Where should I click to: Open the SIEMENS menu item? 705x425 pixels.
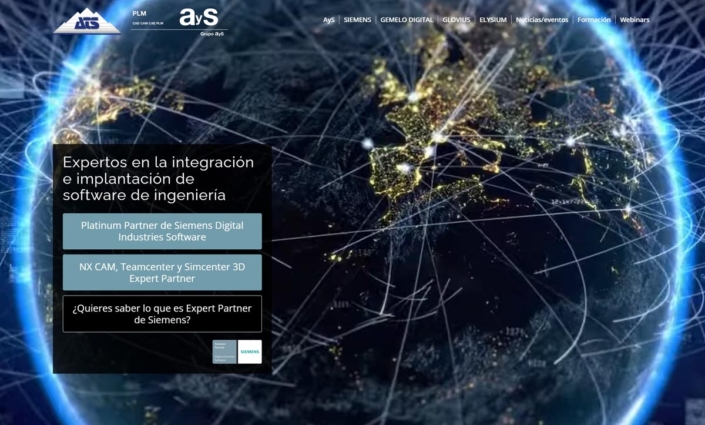pos(357,20)
